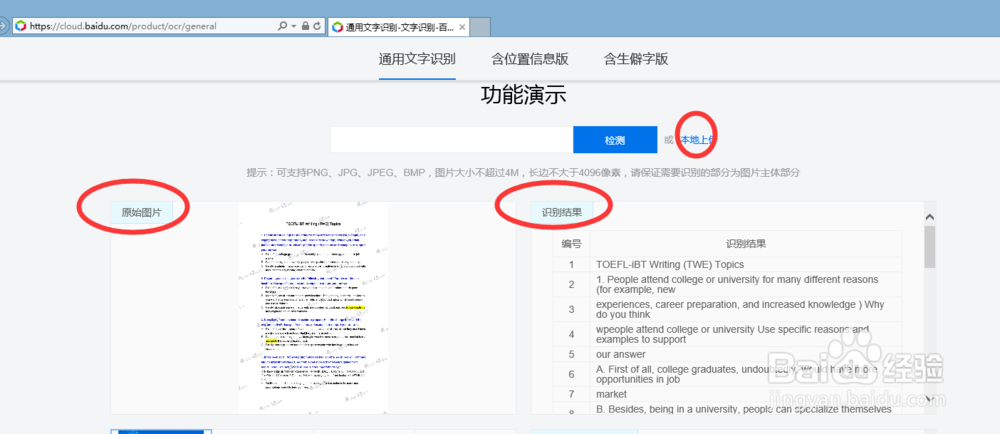
Task: Switch to 含位置信息版 tab
Action: pos(529,60)
